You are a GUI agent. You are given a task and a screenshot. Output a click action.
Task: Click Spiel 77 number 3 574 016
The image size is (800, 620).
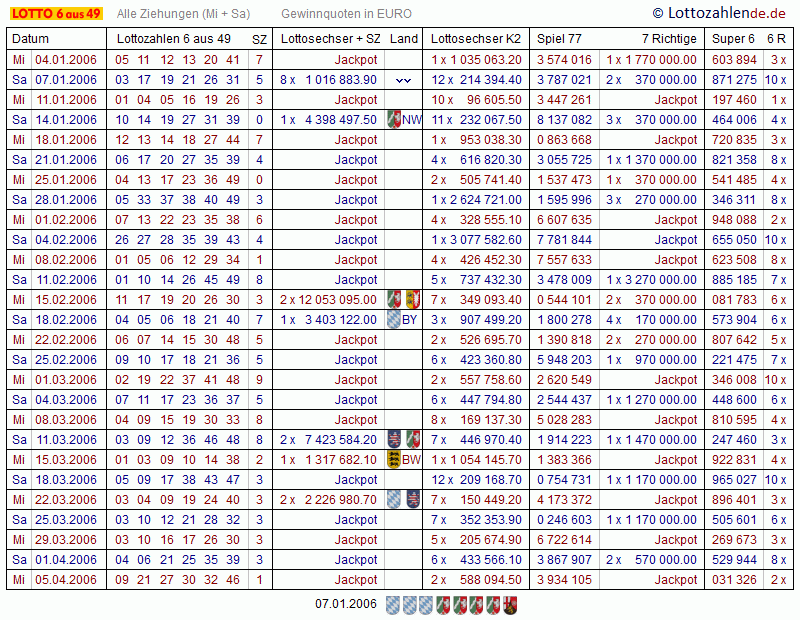pyautogui.click(x=564, y=60)
